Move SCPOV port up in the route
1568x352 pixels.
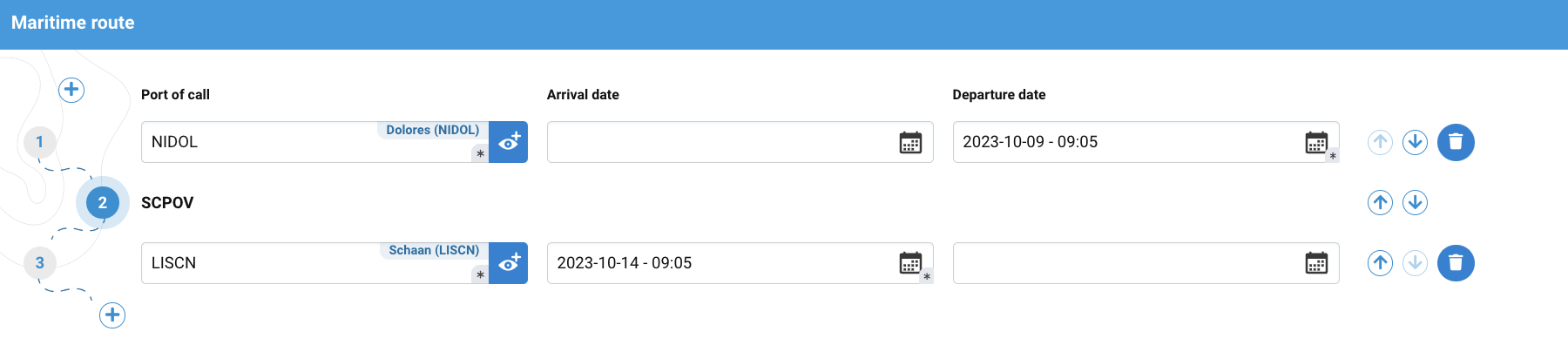click(x=1380, y=203)
